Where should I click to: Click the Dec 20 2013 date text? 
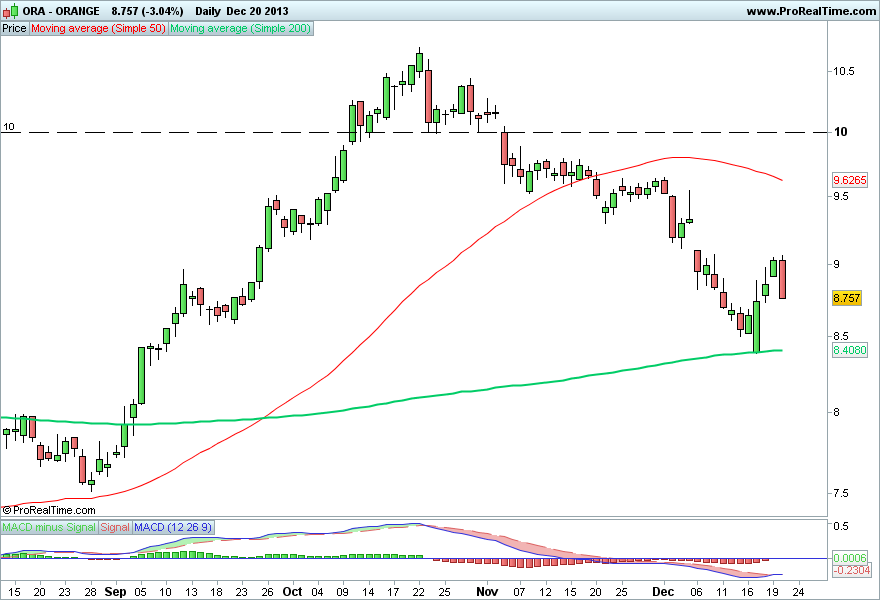tap(258, 11)
